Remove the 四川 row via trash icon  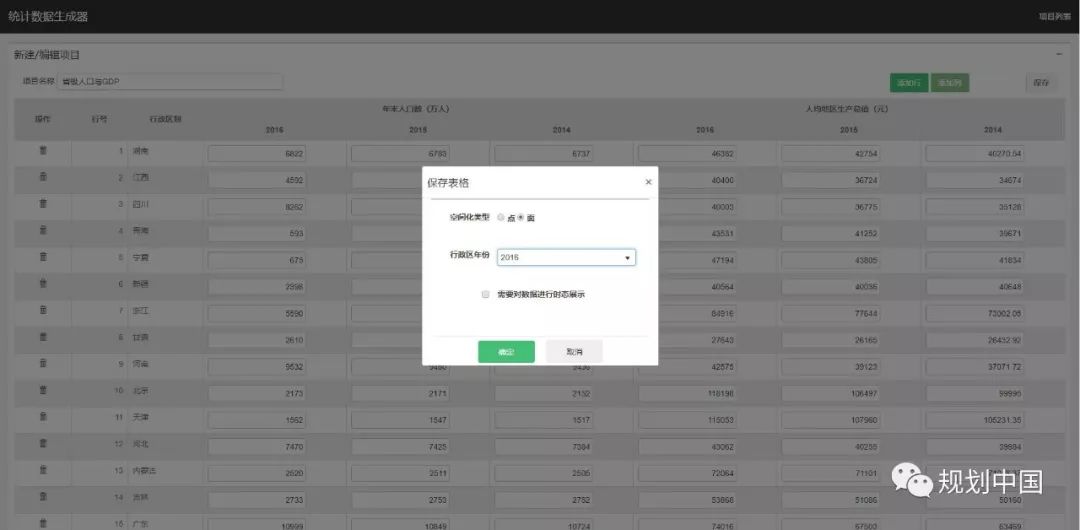click(43, 203)
